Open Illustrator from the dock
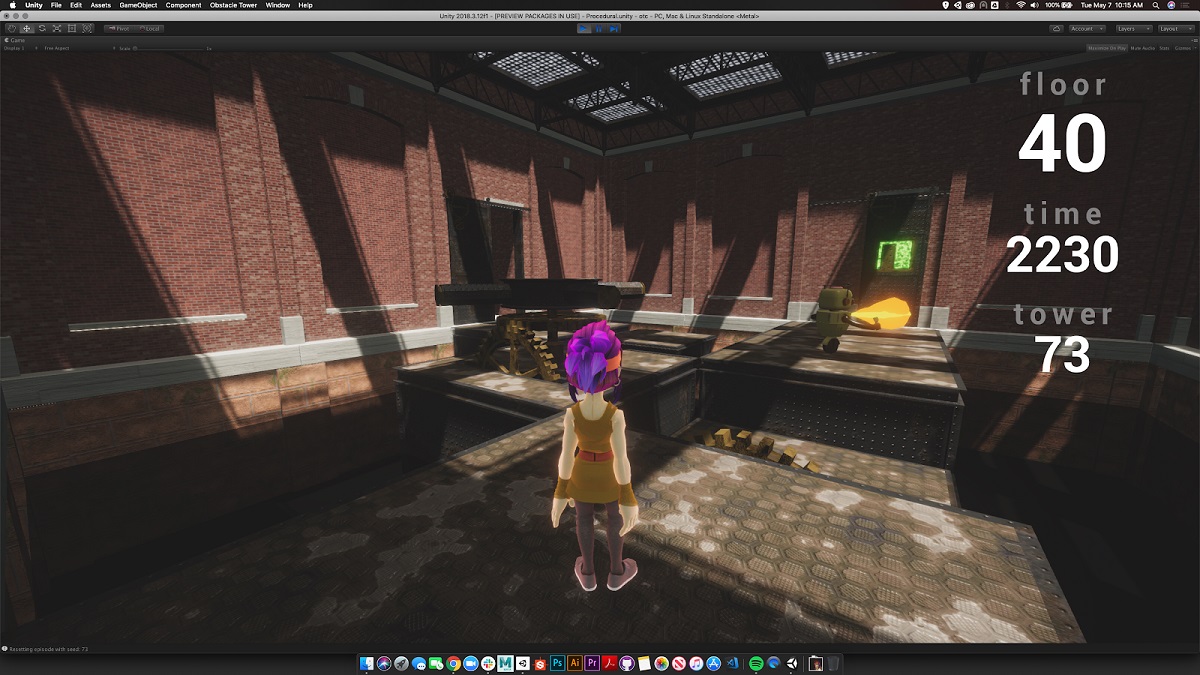 coord(575,663)
